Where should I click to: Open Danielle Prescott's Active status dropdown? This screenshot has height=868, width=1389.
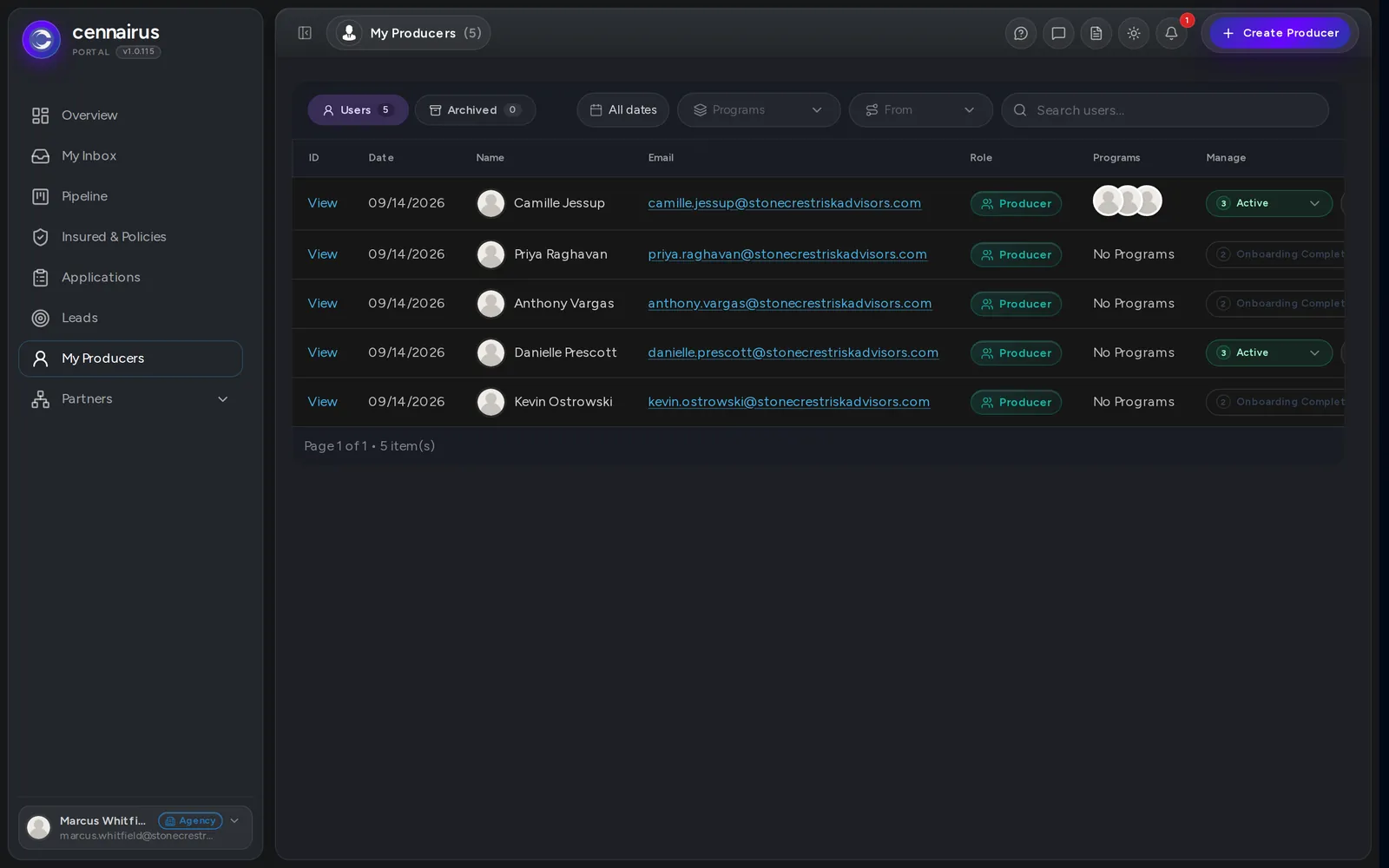tap(1268, 352)
